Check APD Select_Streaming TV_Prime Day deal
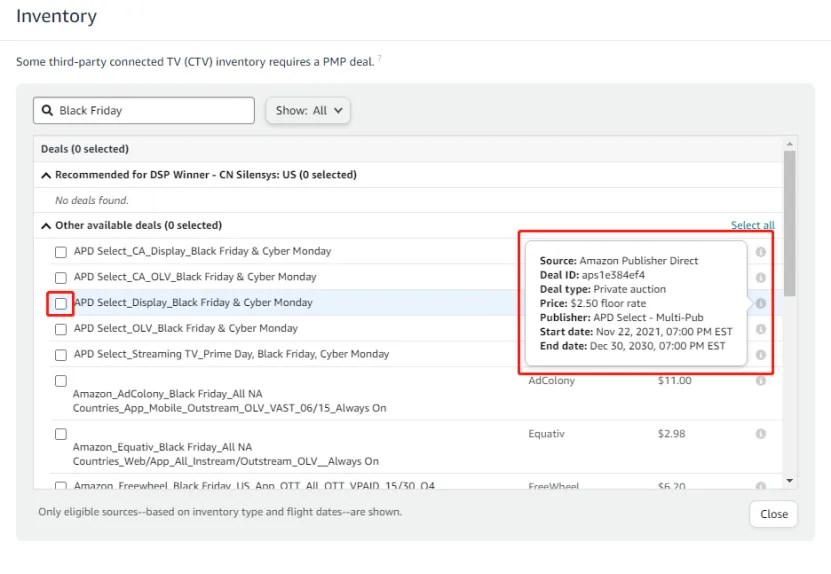 click(x=61, y=355)
